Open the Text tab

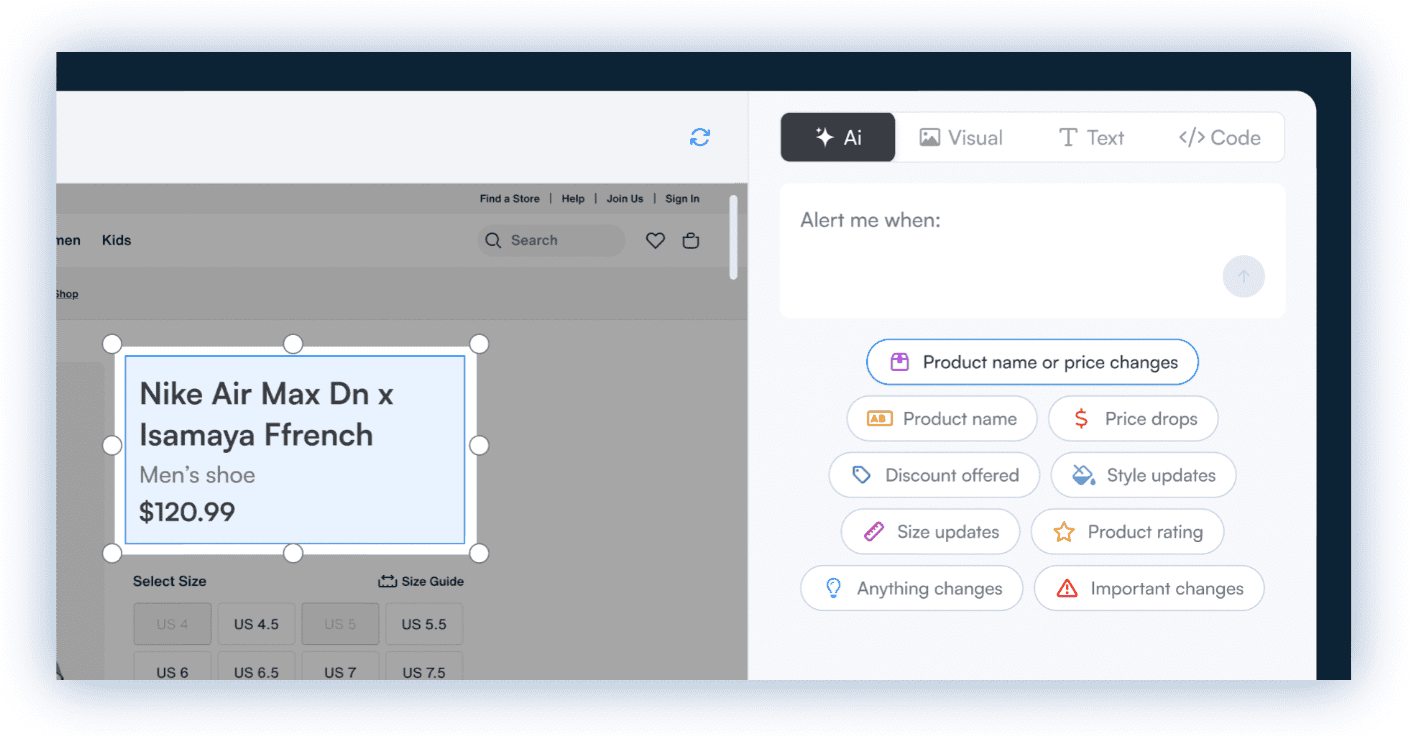pos(1091,137)
